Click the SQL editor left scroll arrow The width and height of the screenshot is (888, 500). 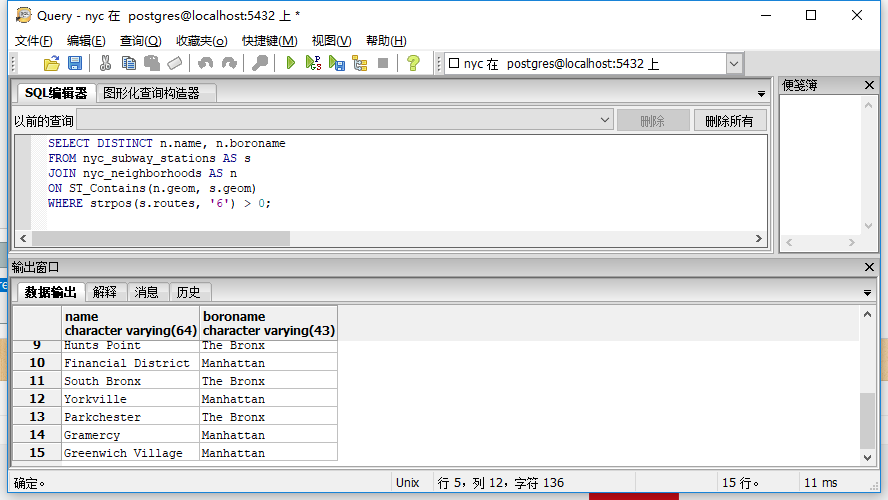(x=23, y=238)
